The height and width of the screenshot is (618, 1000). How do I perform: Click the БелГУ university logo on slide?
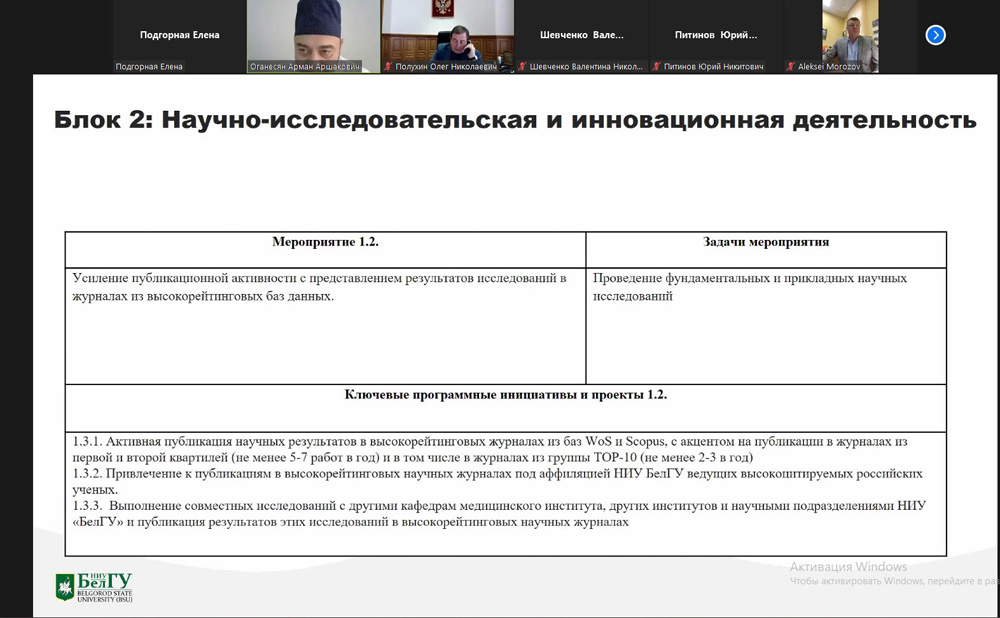point(94,586)
